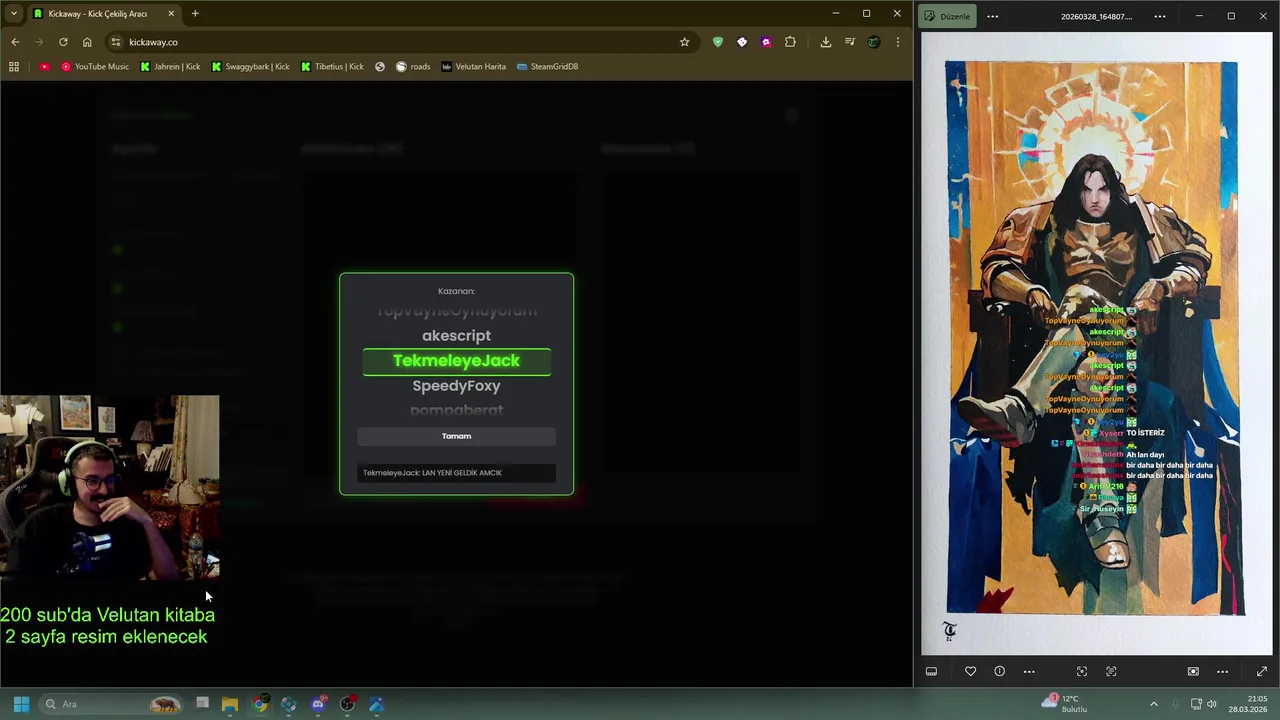
Task: Open the YouTube Music bookmark
Action: click(95, 67)
